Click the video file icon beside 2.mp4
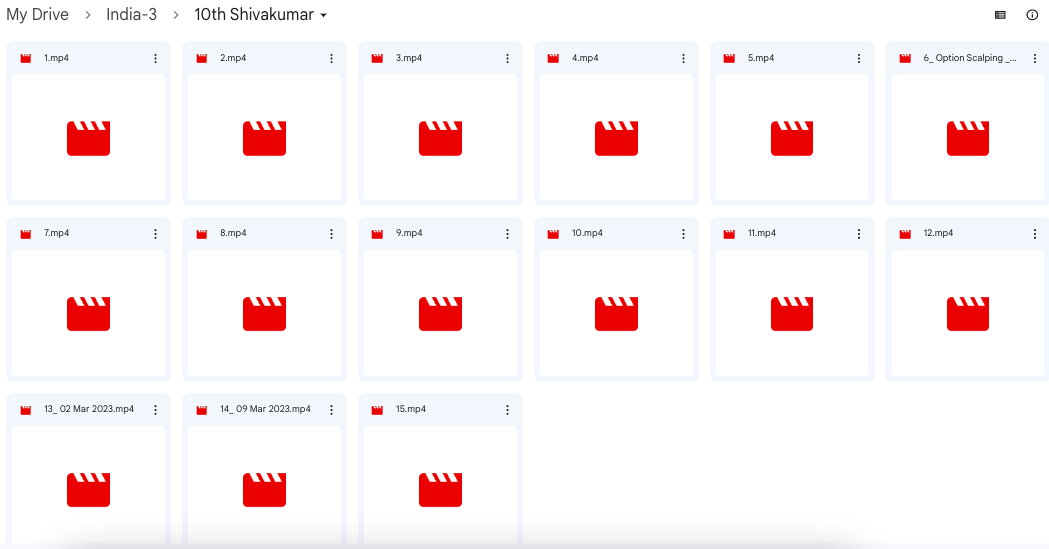The height and width of the screenshot is (549, 1049). pos(202,59)
